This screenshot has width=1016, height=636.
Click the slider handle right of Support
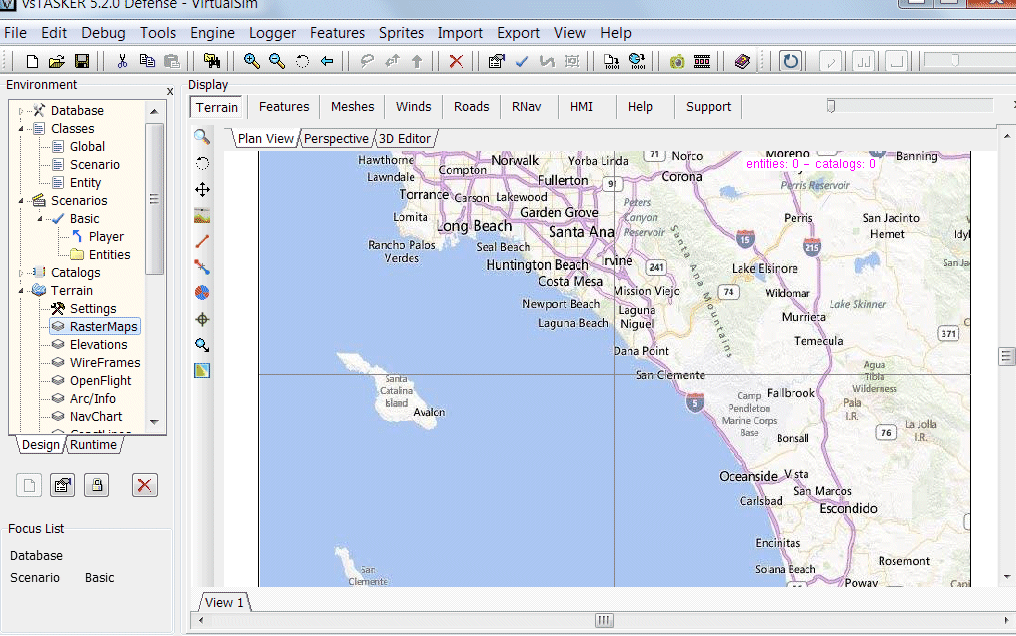pos(831,107)
